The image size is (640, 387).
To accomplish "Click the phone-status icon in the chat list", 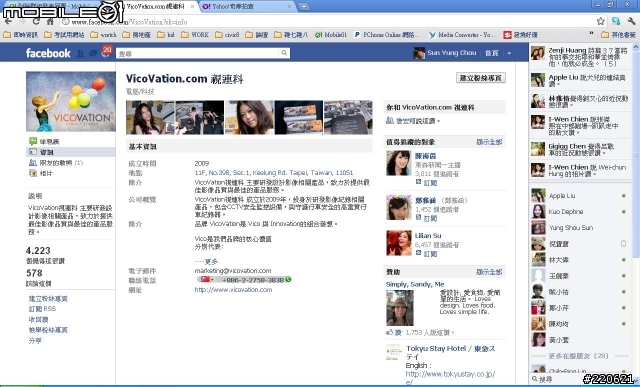I will (x=623, y=244).
